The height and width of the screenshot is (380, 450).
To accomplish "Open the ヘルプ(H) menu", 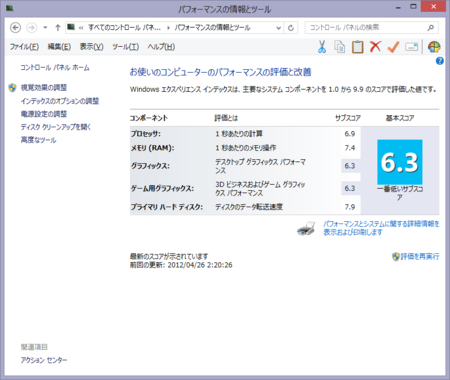I will (161, 47).
